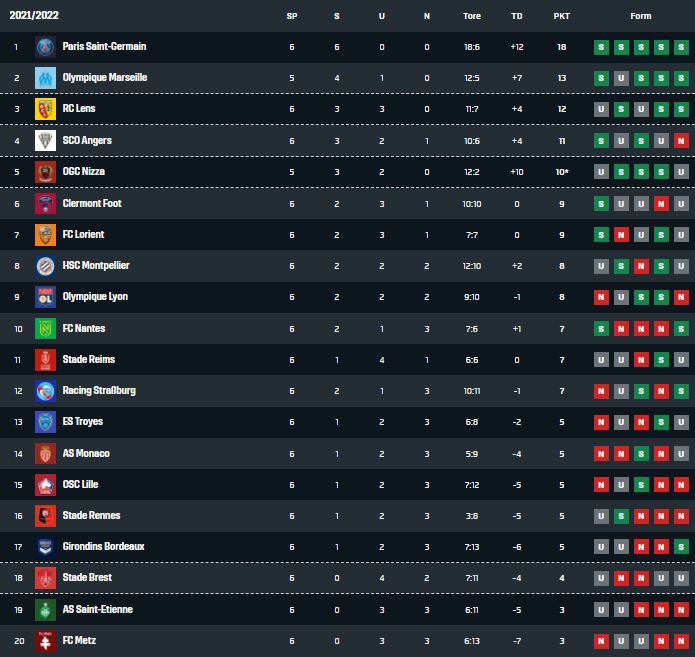Click the Olympique Lyon club crest
This screenshot has height=657, width=695.
[x=45, y=297]
